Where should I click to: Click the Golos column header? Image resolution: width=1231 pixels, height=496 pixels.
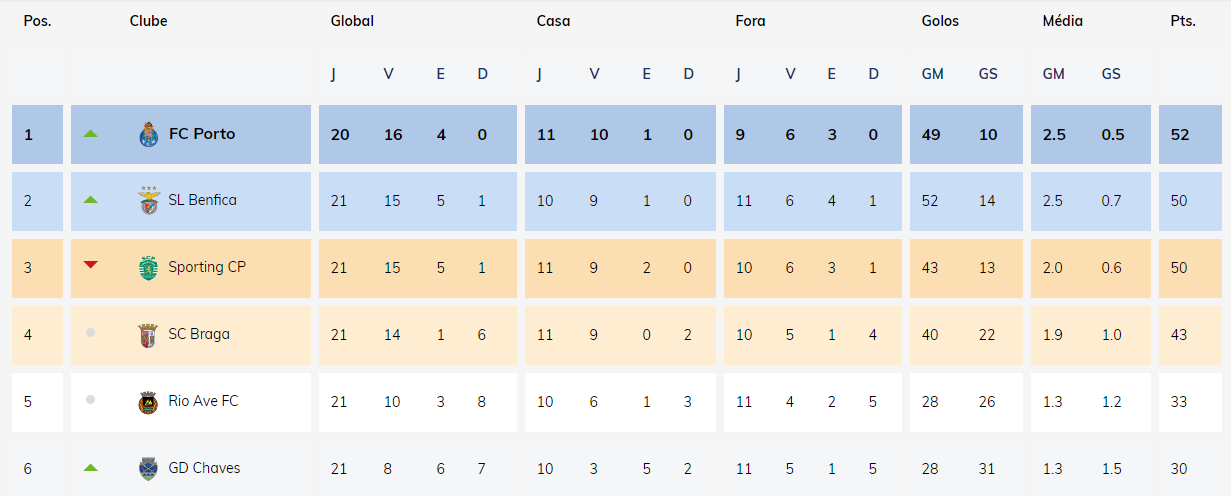[x=940, y=21]
